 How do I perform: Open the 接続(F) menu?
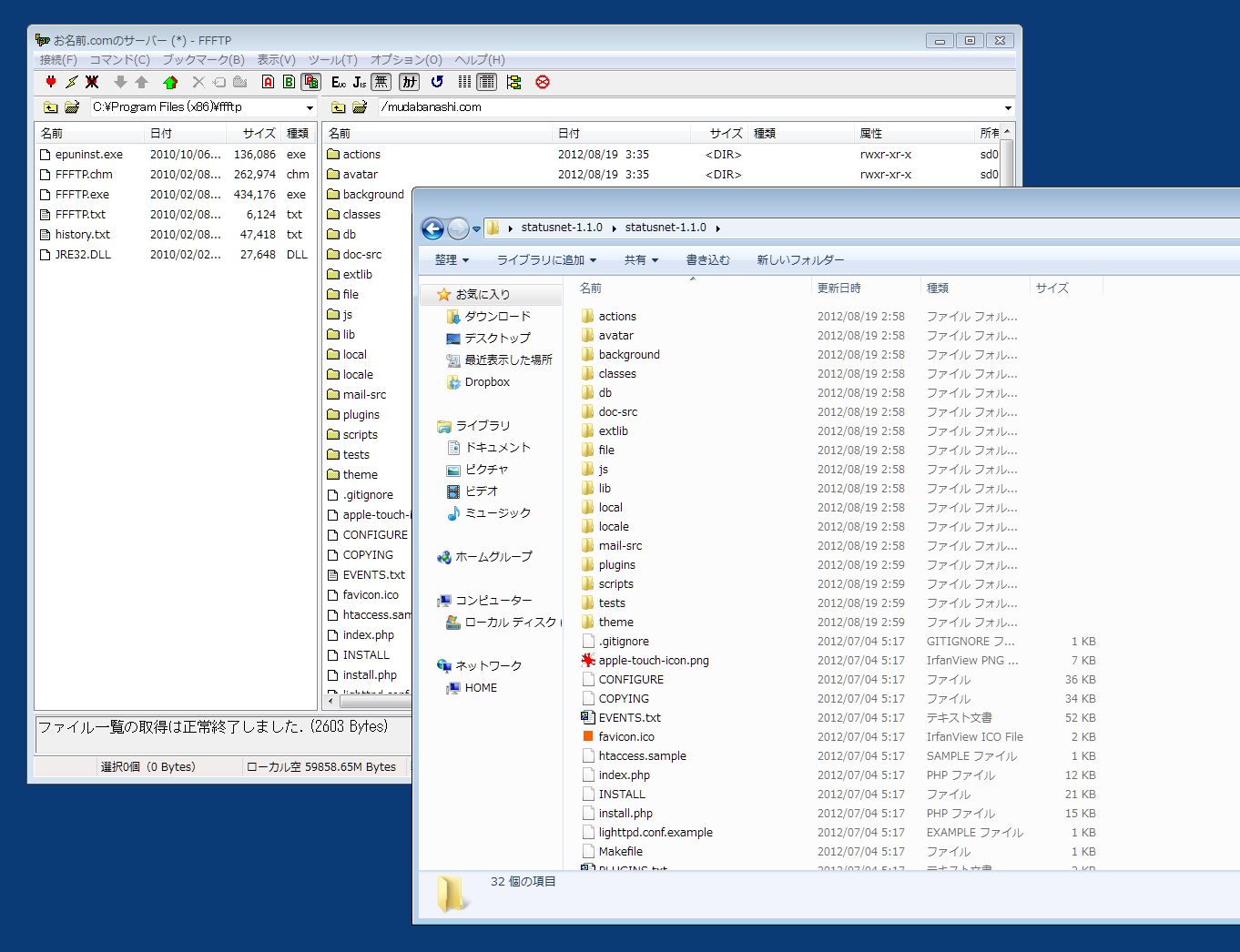tap(58, 60)
